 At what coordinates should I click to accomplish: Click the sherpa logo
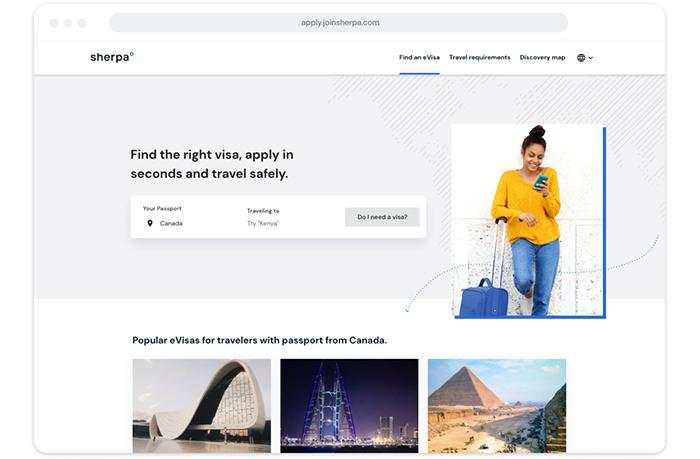(x=112, y=57)
